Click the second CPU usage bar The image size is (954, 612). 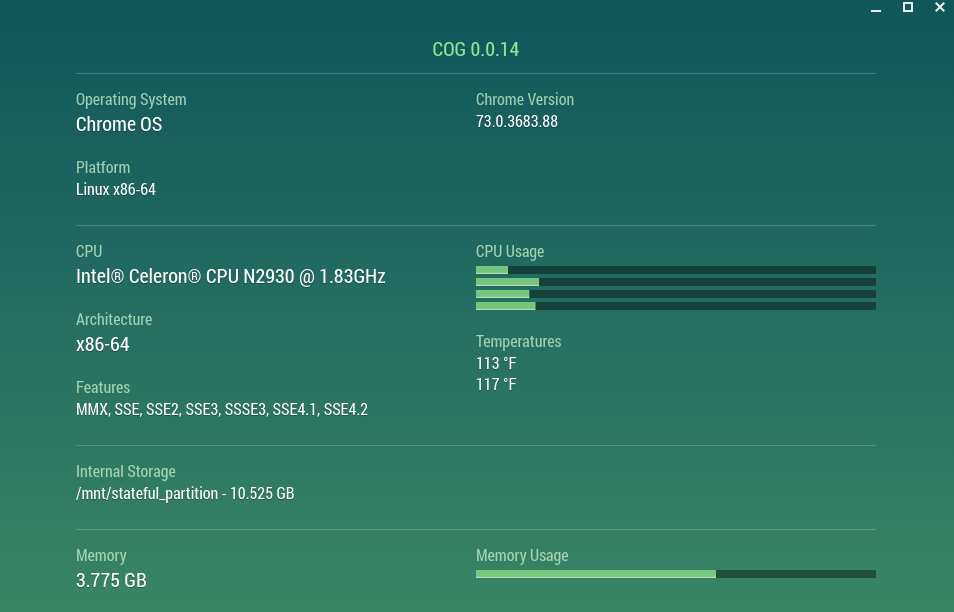coord(675,282)
